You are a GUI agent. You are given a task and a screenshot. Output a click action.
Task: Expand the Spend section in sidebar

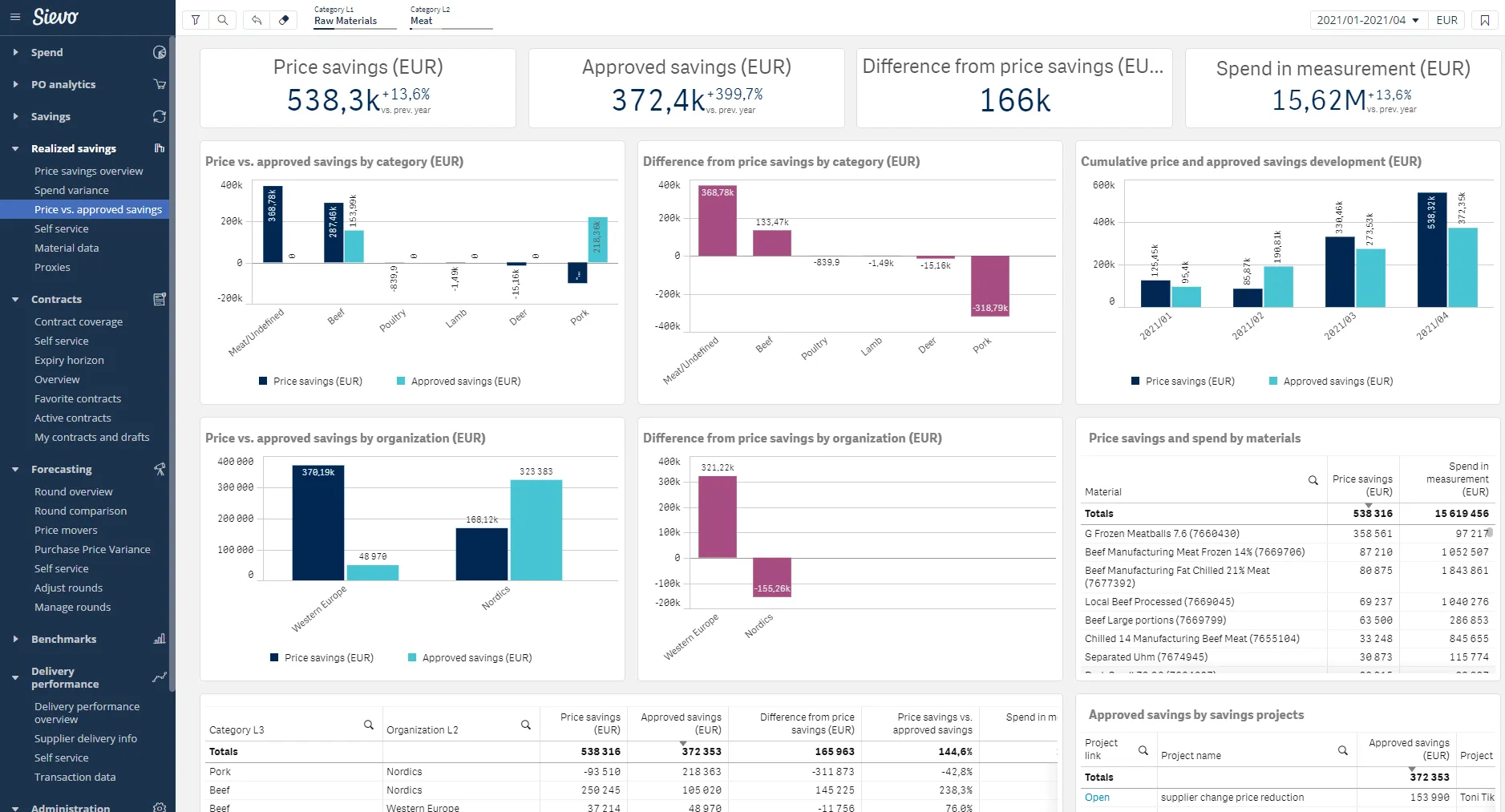15,52
